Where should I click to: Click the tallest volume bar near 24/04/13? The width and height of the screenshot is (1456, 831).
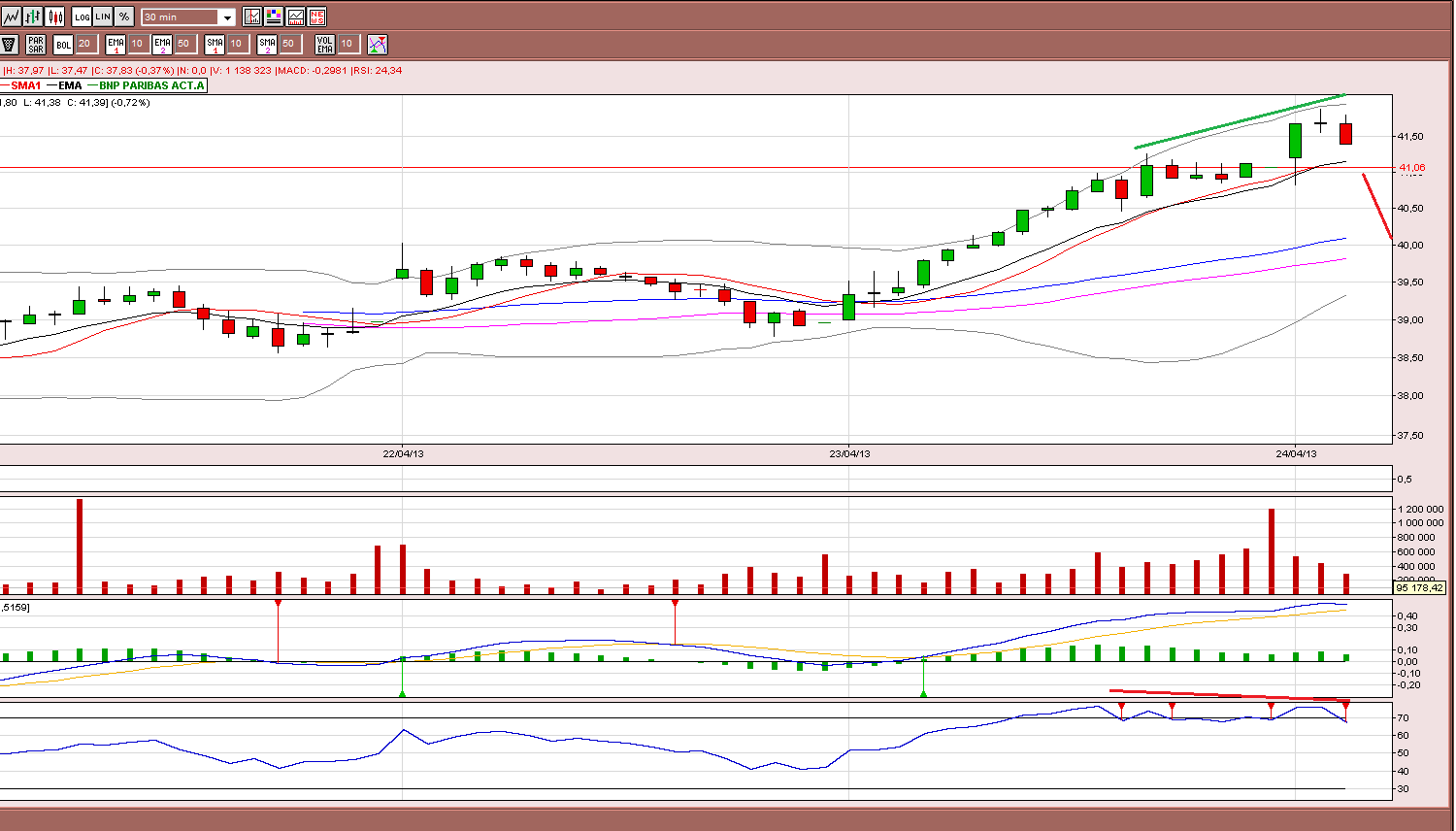pyautogui.click(x=1272, y=550)
